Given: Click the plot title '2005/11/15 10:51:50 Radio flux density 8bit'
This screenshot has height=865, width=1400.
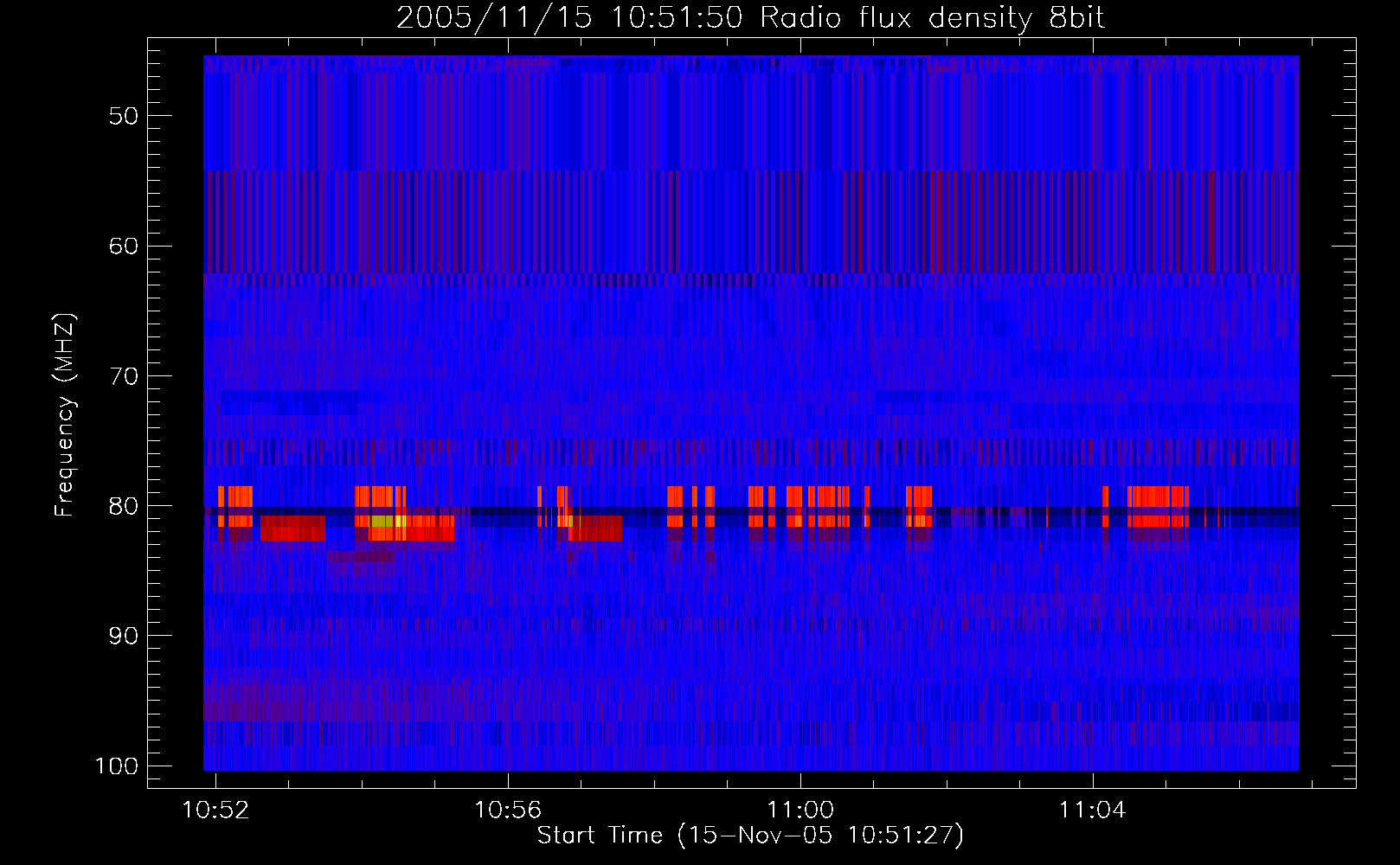Looking at the screenshot, I should (x=750, y=17).
